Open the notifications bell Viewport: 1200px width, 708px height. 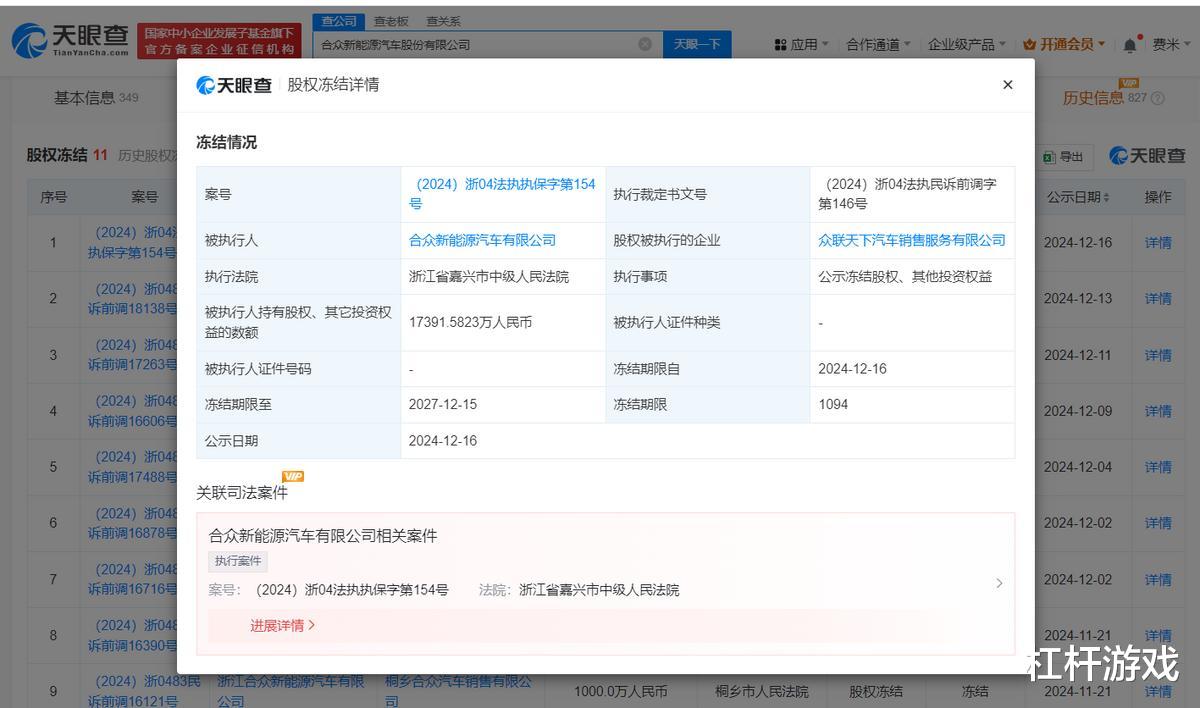pyautogui.click(x=1130, y=45)
